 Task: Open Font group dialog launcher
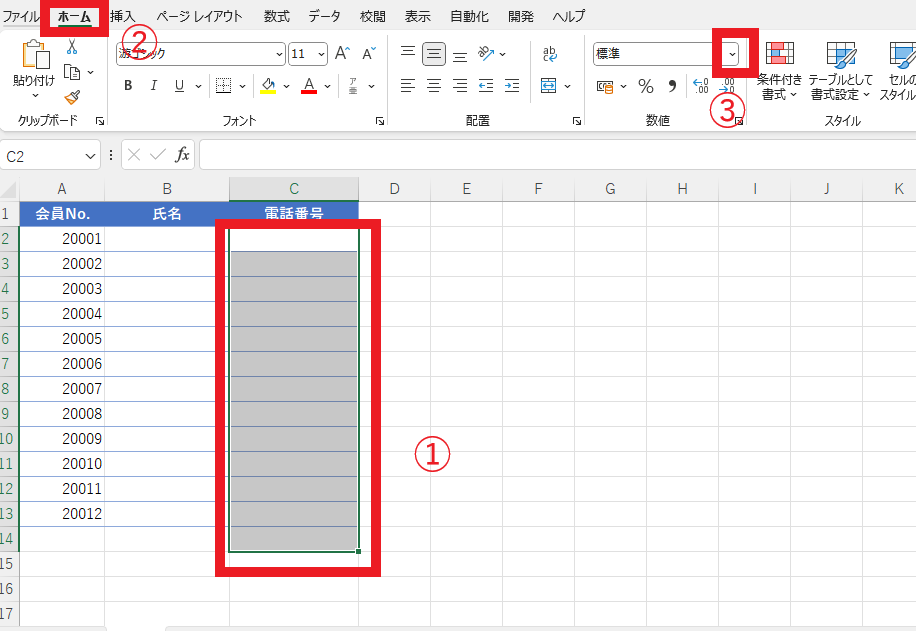click(380, 121)
